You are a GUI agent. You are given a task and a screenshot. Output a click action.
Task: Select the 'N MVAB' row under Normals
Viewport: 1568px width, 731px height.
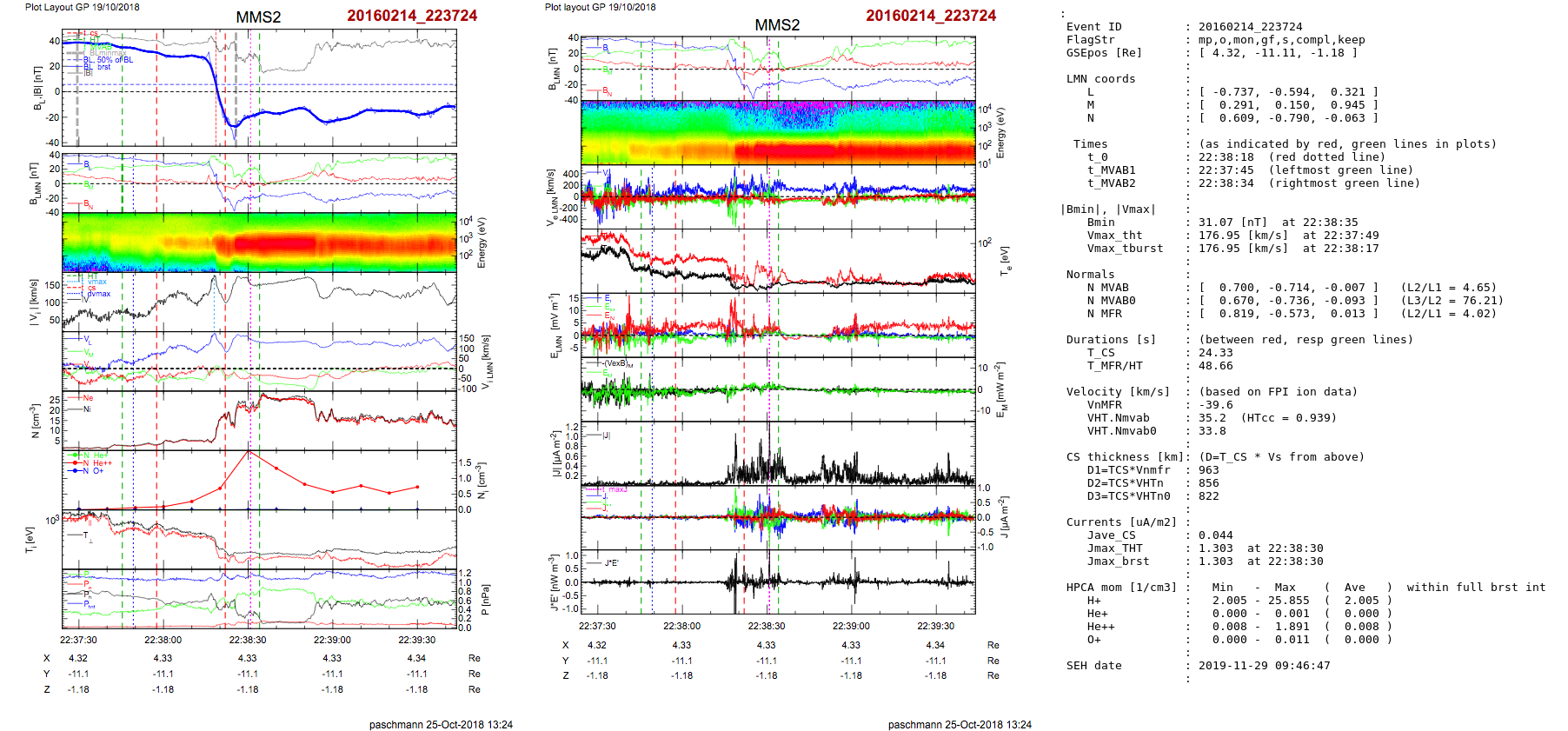1107,288
